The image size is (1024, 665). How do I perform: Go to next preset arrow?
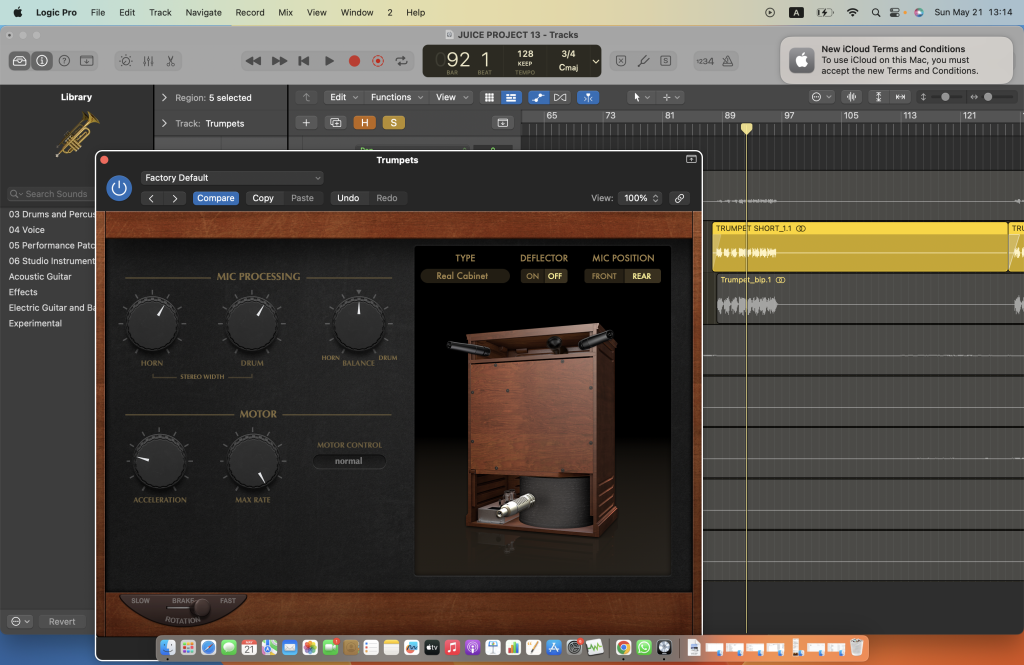tap(174, 198)
